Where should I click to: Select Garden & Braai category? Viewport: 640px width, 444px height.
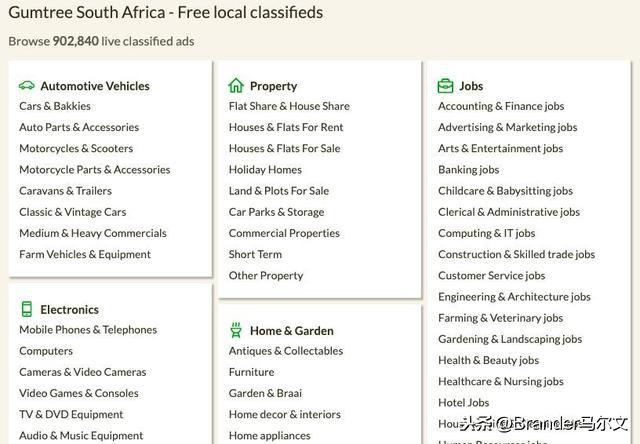click(265, 393)
